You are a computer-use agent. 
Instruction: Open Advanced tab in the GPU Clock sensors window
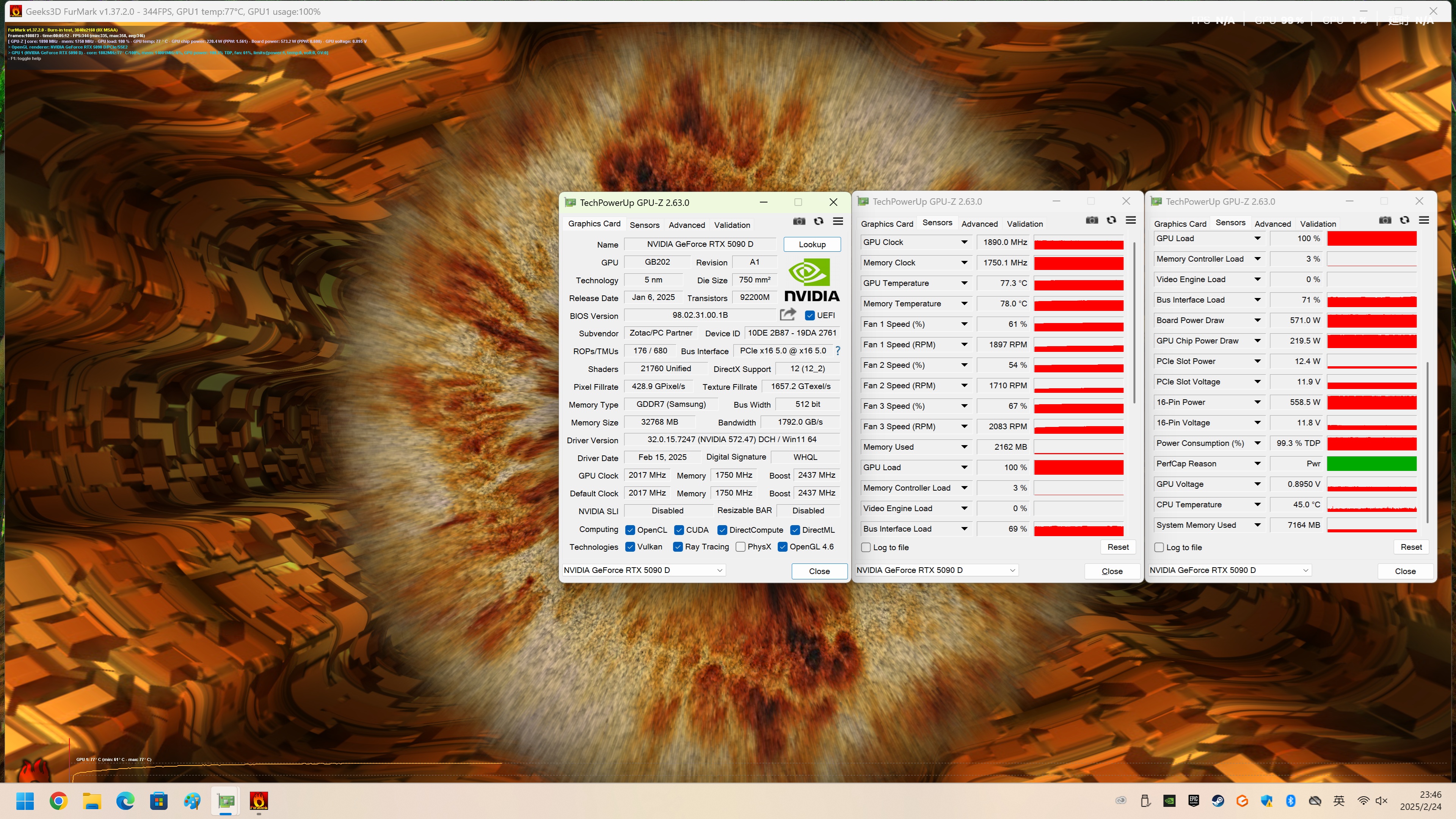pos(979,224)
